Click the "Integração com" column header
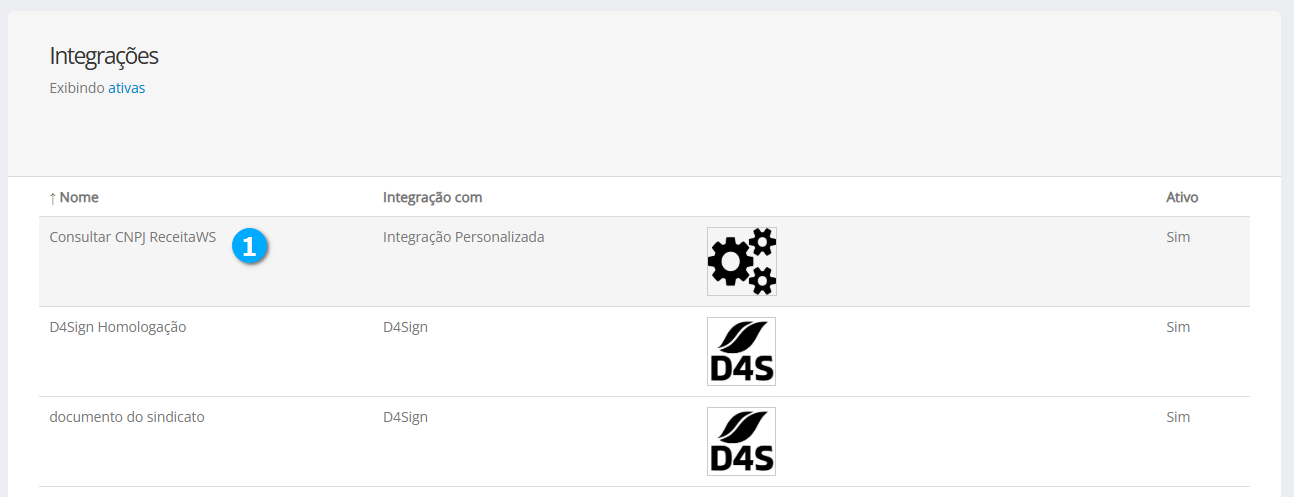 [432, 197]
